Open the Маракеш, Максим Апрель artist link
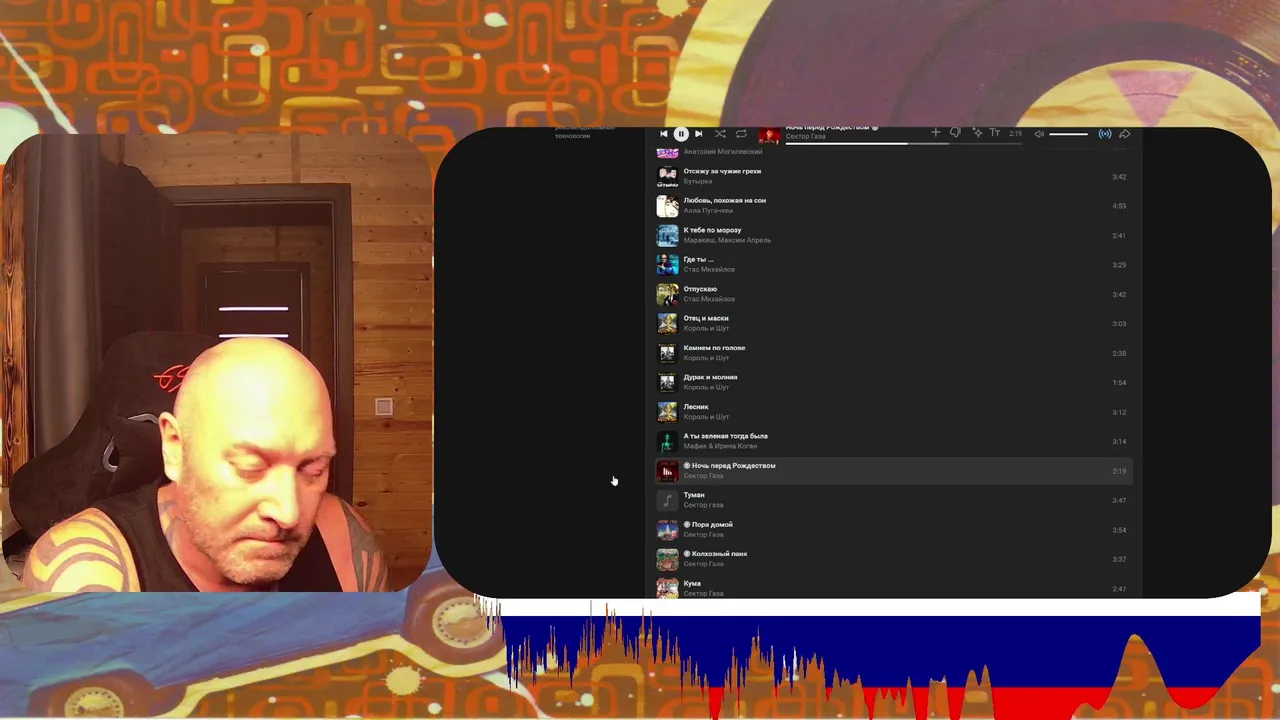Screen dimensions: 1280x720 [x=727, y=240]
